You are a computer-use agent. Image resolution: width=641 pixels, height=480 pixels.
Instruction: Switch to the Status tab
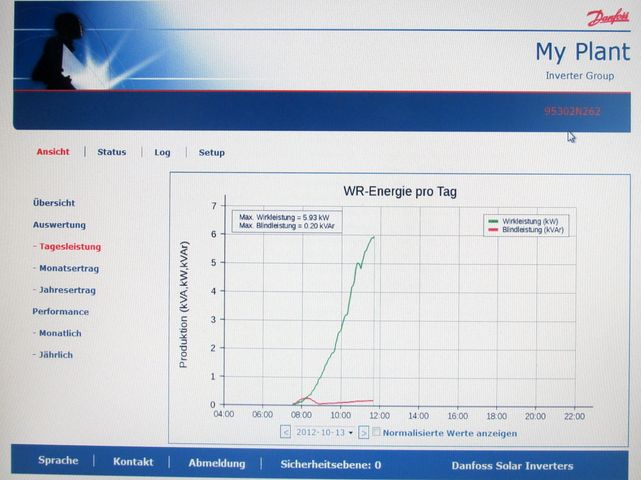tap(112, 152)
